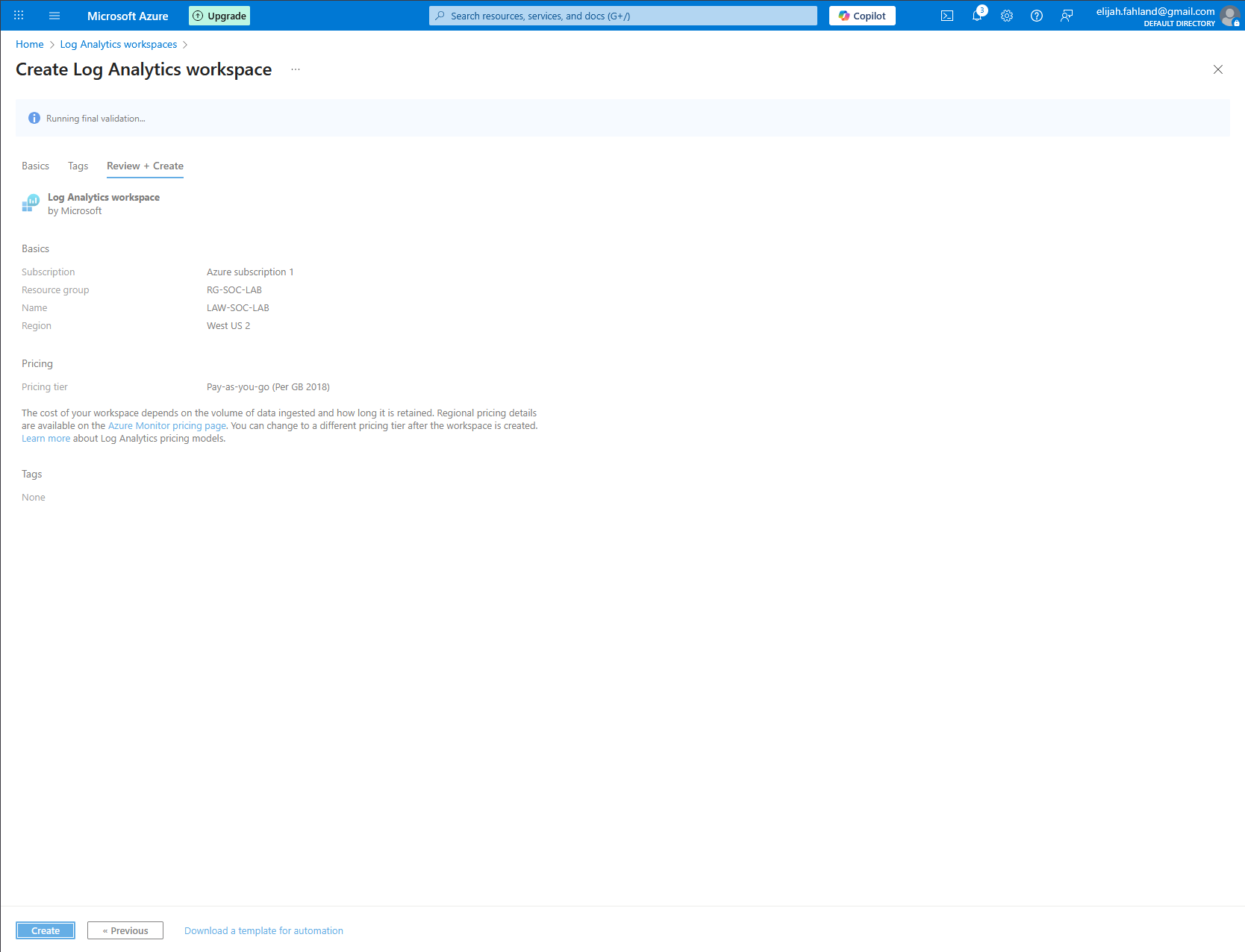Go back with the Previous button
Screen dimensions: 1245x952
tap(125, 930)
